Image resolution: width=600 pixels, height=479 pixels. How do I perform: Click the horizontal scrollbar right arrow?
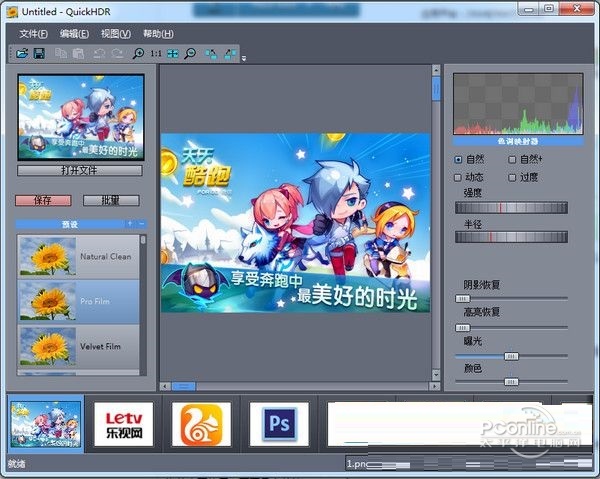(x=435, y=386)
